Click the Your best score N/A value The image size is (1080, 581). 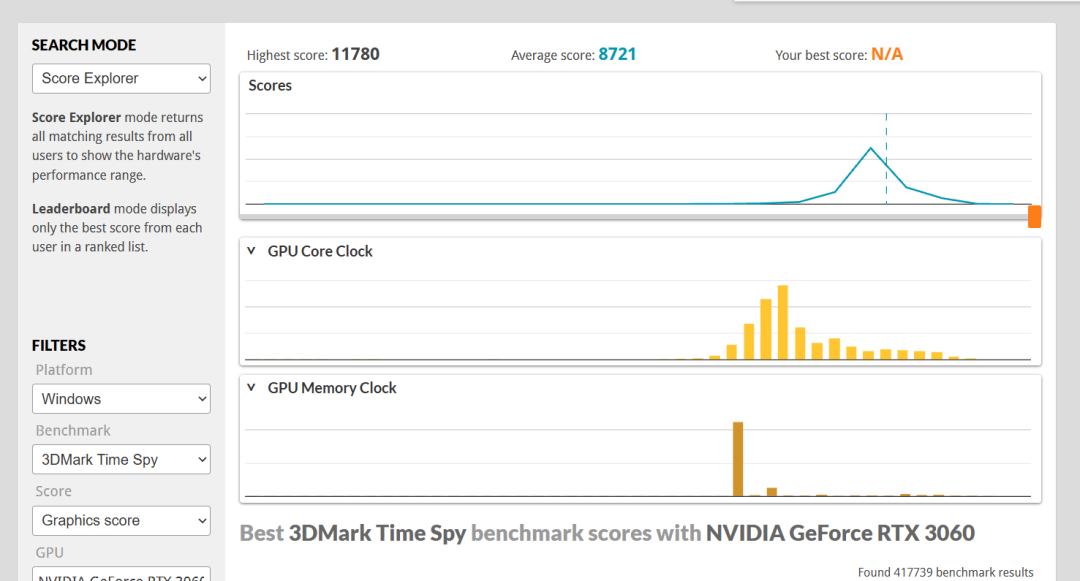click(x=887, y=54)
